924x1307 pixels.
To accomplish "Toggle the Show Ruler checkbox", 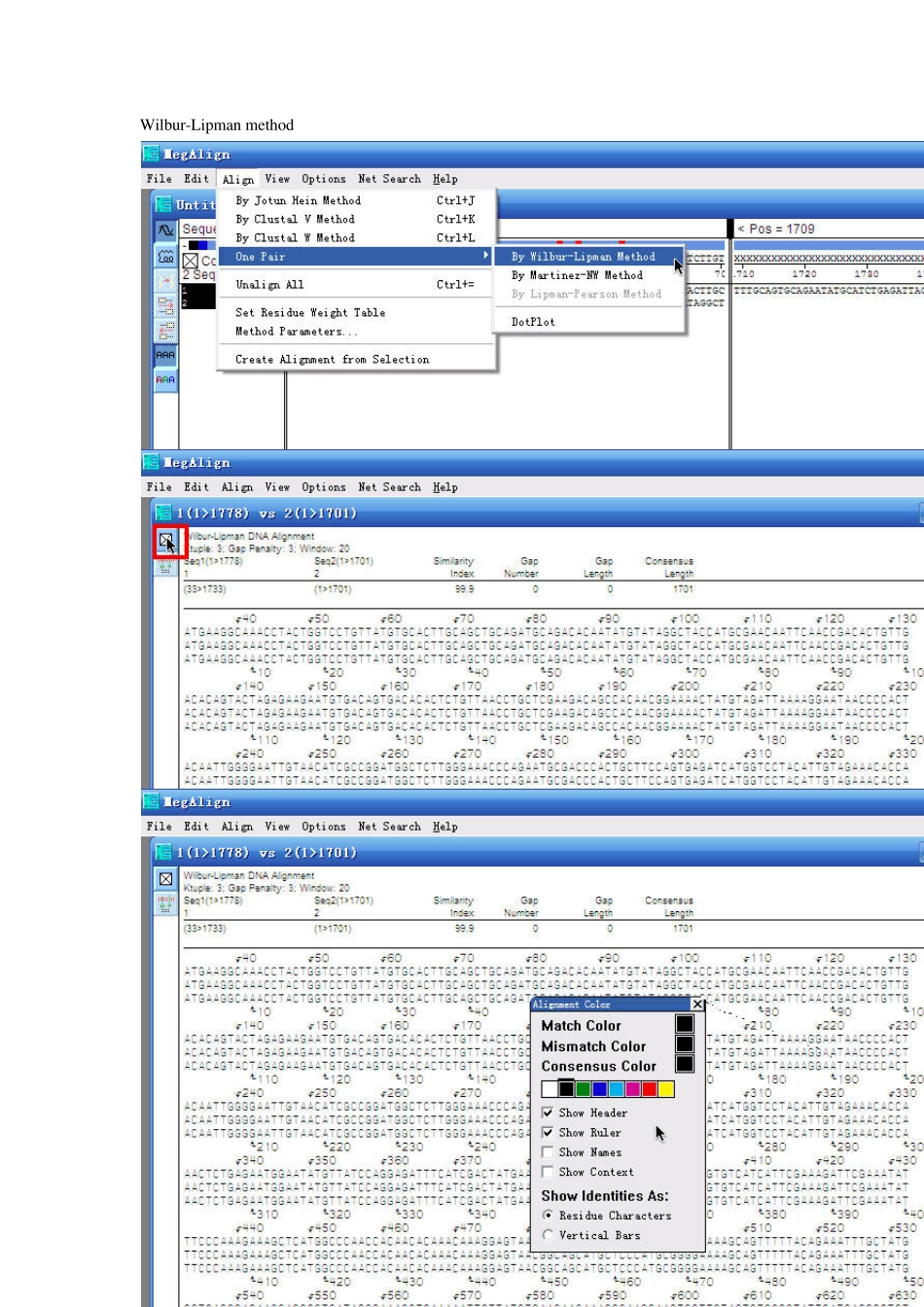I will [549, 1132].
